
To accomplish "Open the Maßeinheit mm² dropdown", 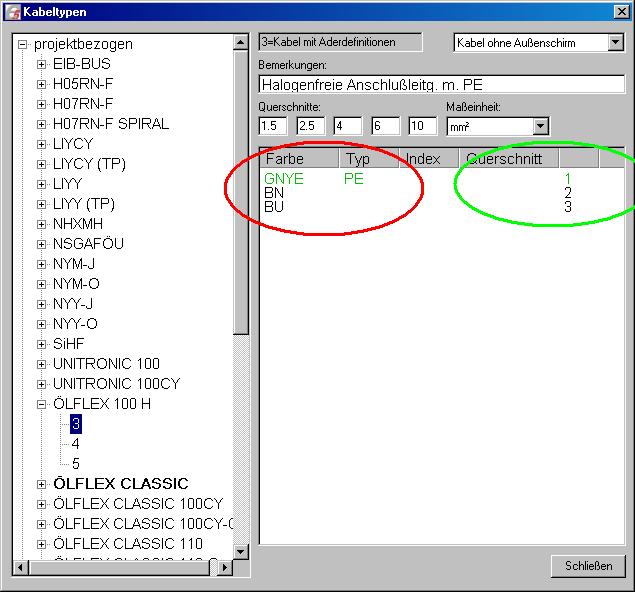I will click(x=541, y=126).
